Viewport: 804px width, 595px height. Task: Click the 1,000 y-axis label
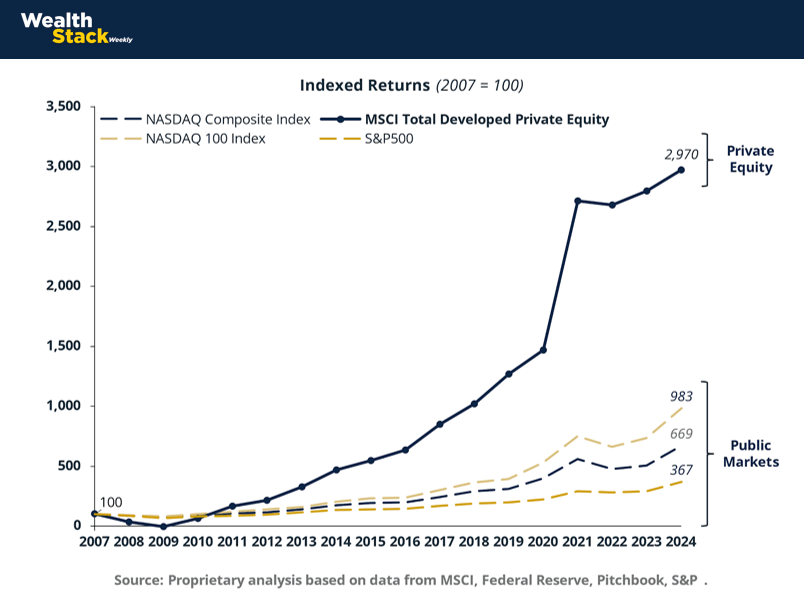click(x=64, y=406)
